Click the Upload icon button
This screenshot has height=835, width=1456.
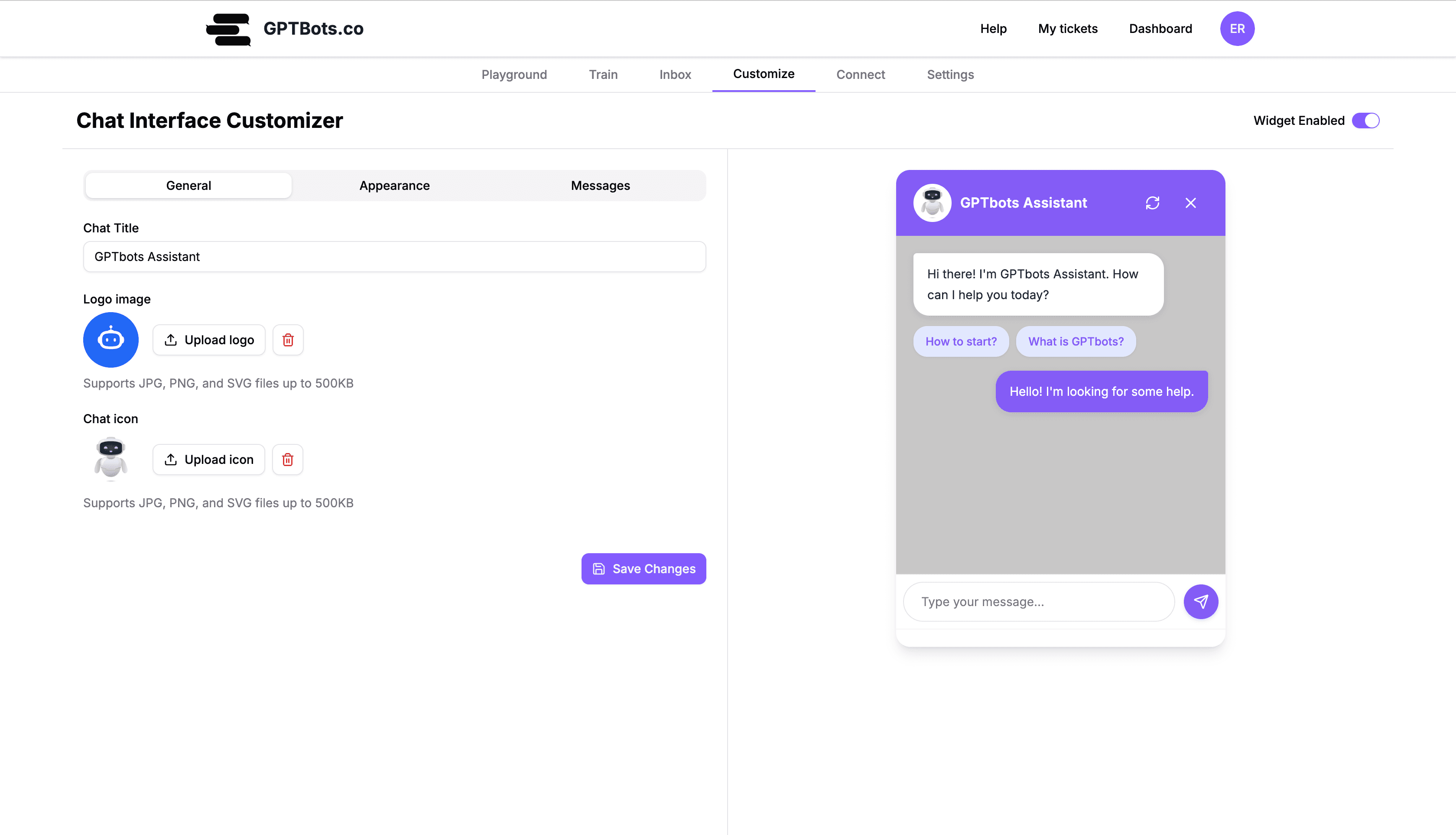pyautogui.click(x=209, y=460)
